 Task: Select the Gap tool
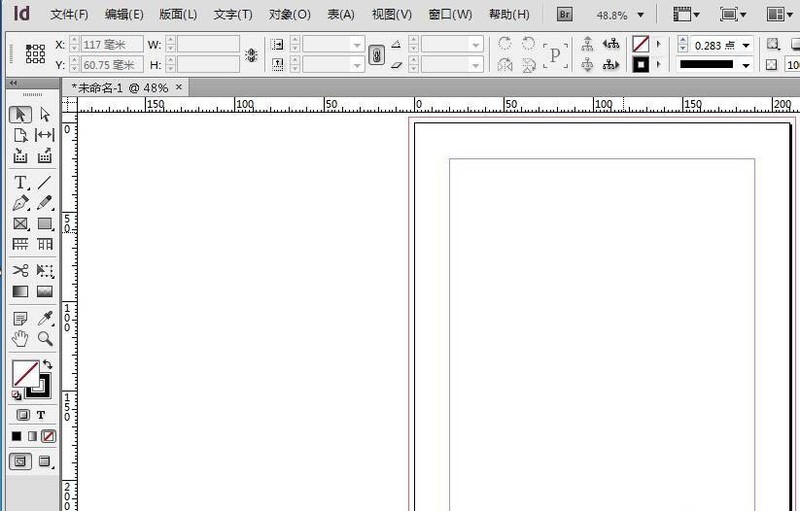(45, 135)
